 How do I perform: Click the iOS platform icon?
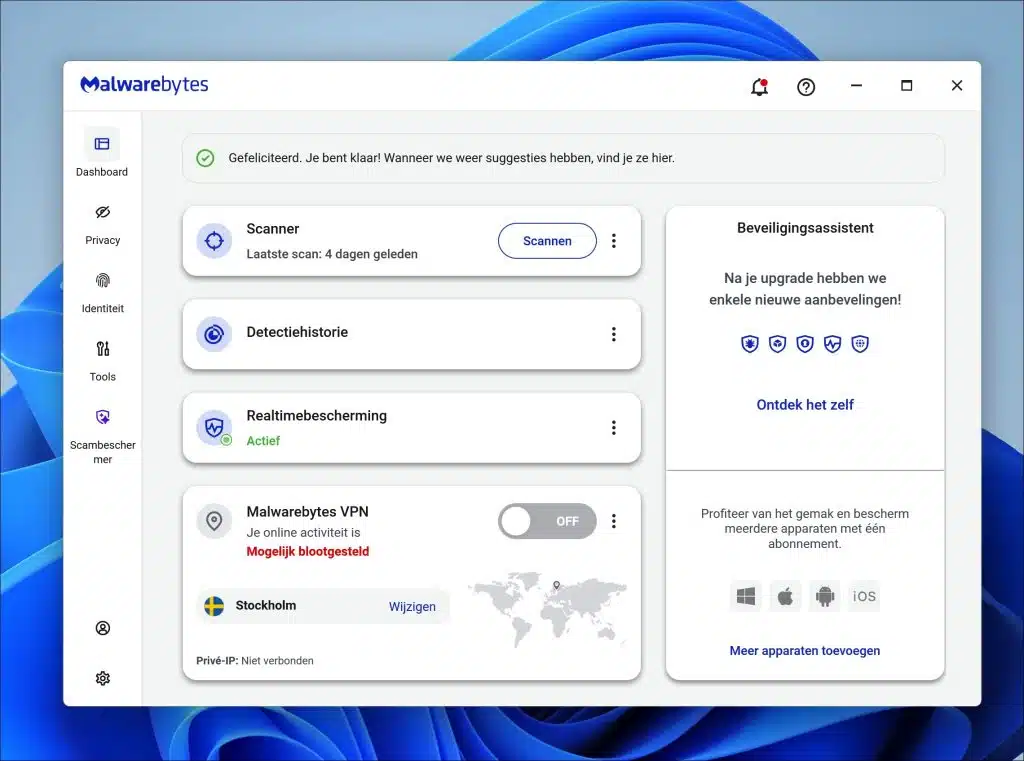click(x=864, y=596)
